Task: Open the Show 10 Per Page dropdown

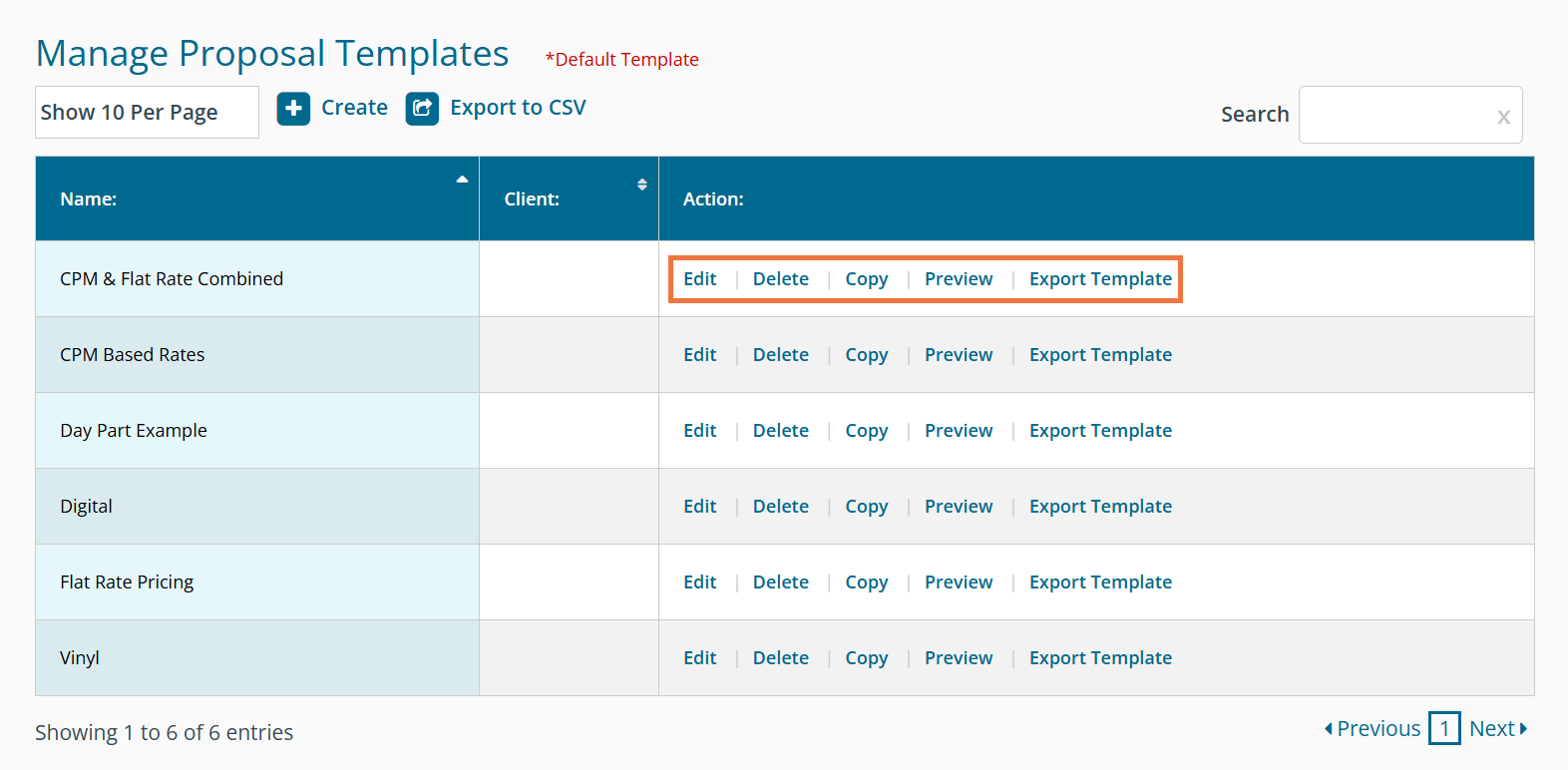Action: (147, 113)
